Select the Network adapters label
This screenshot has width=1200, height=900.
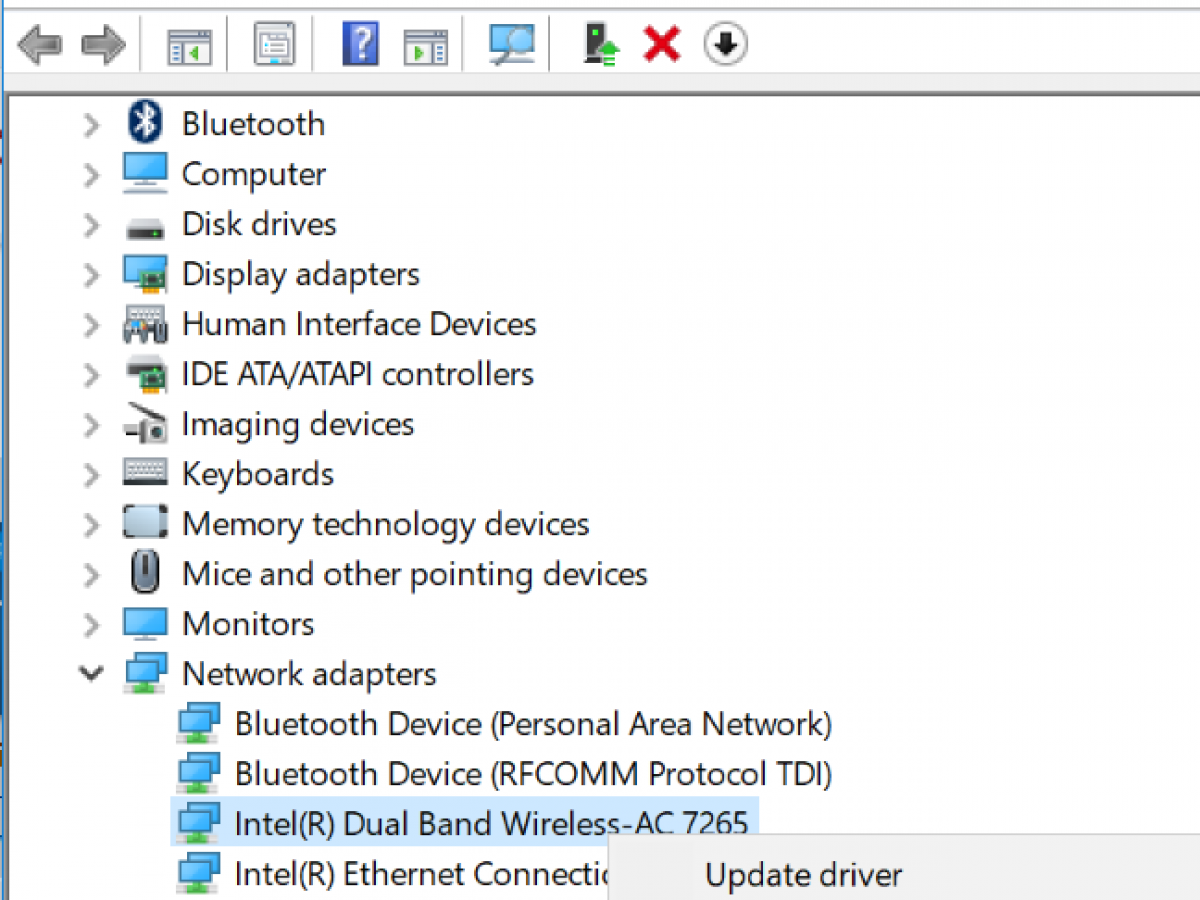click(x=309, y=674)
